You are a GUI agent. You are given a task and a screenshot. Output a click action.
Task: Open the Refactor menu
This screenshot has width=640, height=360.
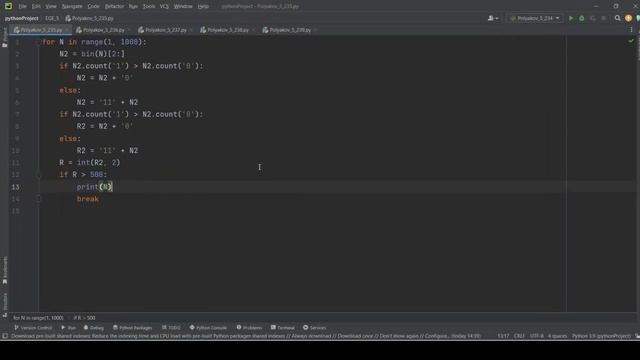(x=114, y=6)
